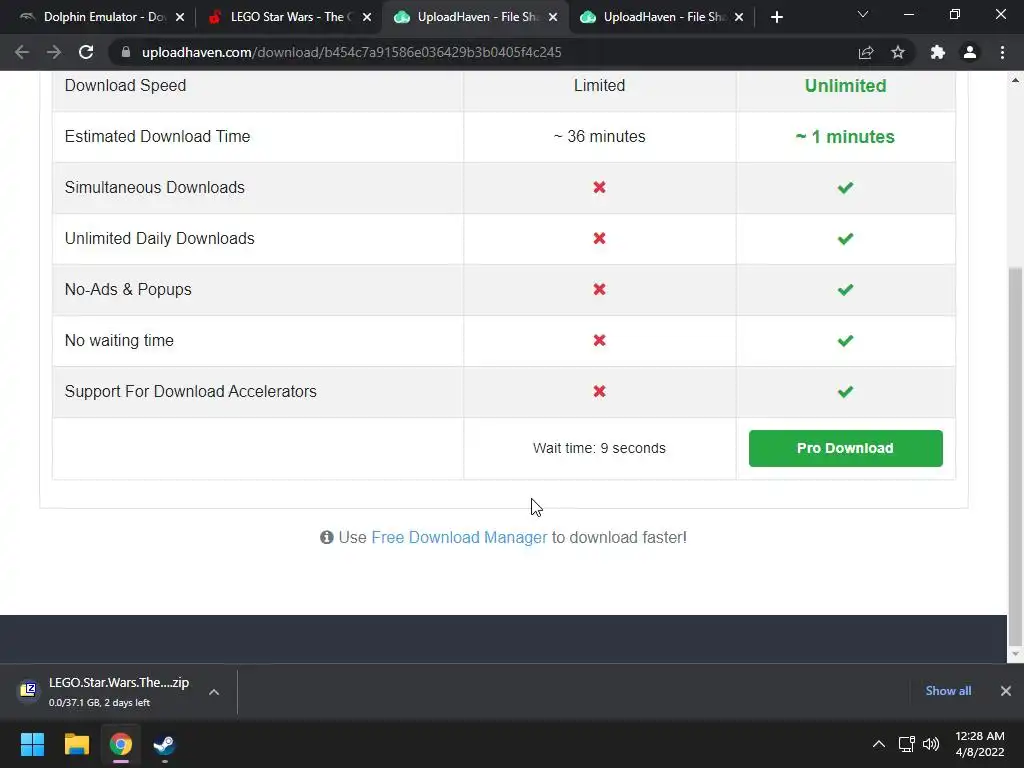
Task: Click the page vertical scrollbar thumb
Action: [x=1015, y=455]
